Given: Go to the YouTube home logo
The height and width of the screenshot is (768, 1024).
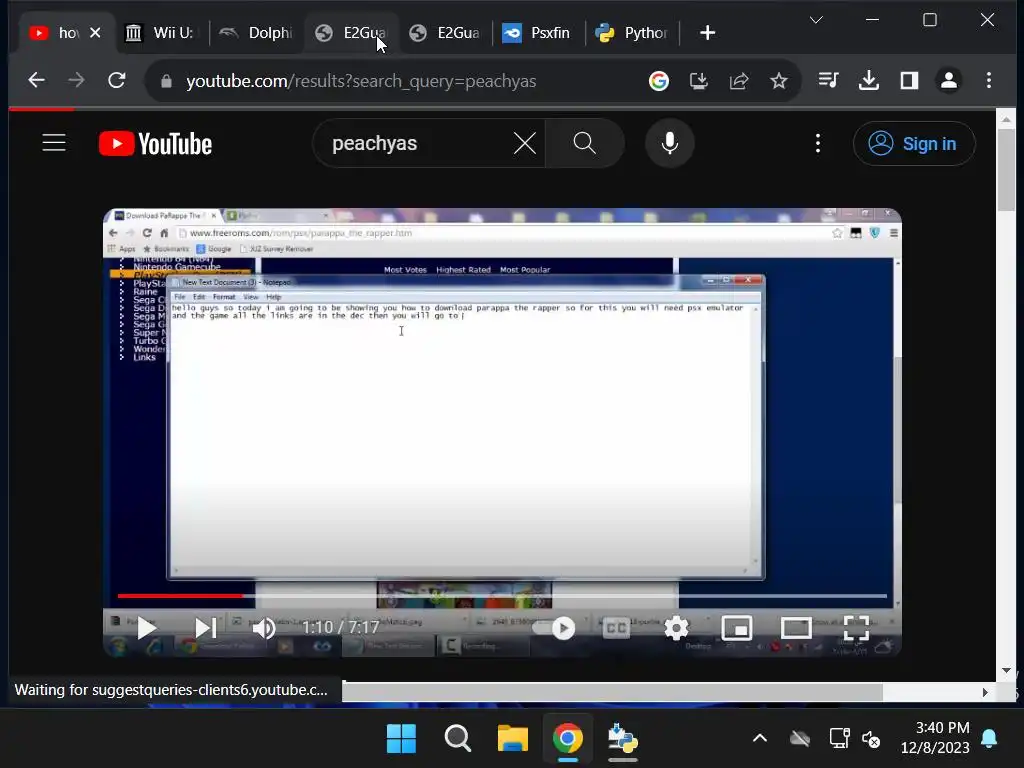Looking at the screenshot, I should point(155,144).
